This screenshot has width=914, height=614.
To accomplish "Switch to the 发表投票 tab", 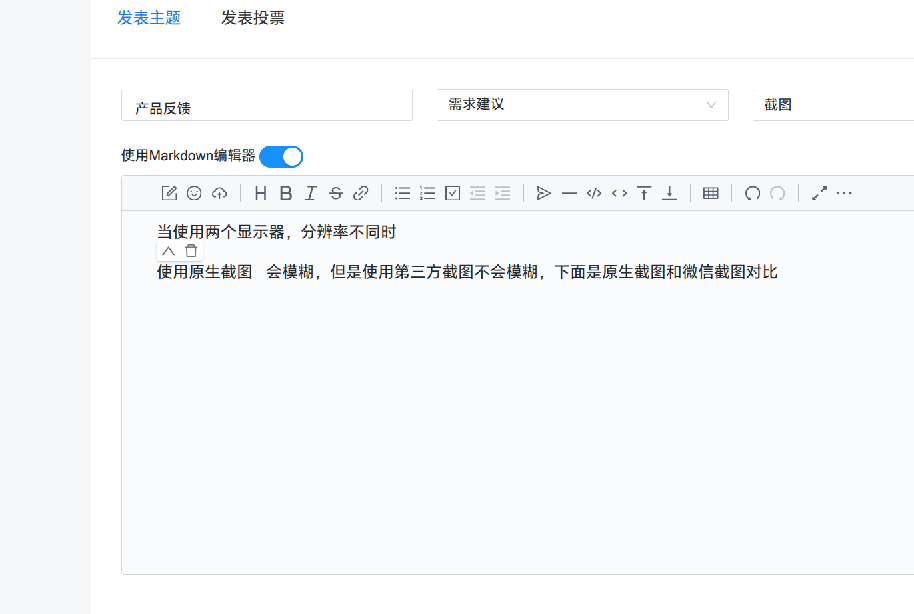I will 252,18.
